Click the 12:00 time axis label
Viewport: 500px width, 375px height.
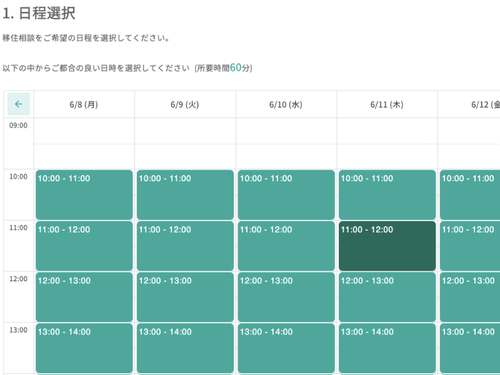[x=18, y=279]
